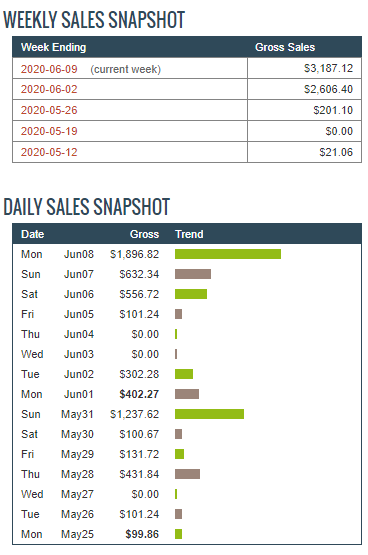The width and height of the screenshot is (368, 555).
Task: Open the 2020-05-12 week ending link
Action: 49,152
